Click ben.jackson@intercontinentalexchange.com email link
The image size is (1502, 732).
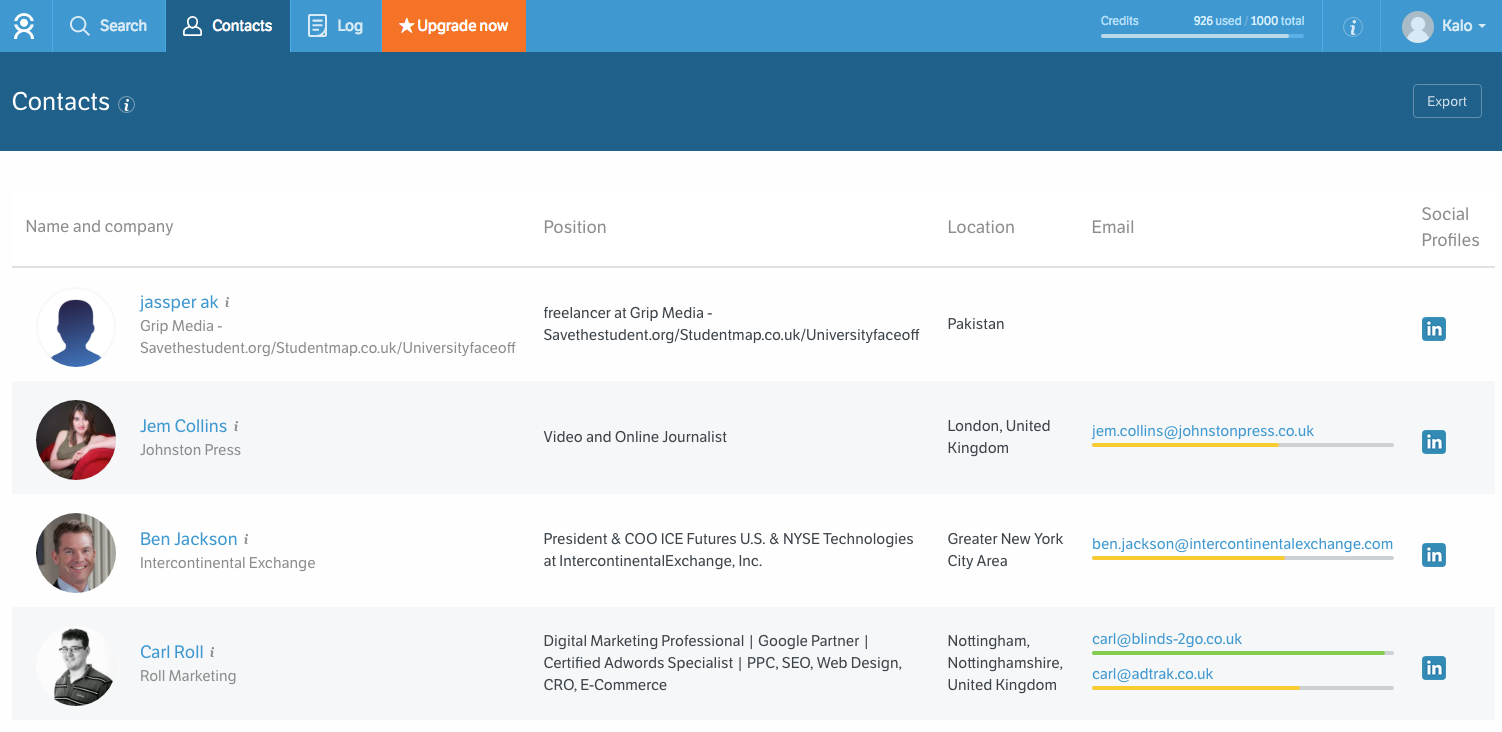click(1242, 544)
